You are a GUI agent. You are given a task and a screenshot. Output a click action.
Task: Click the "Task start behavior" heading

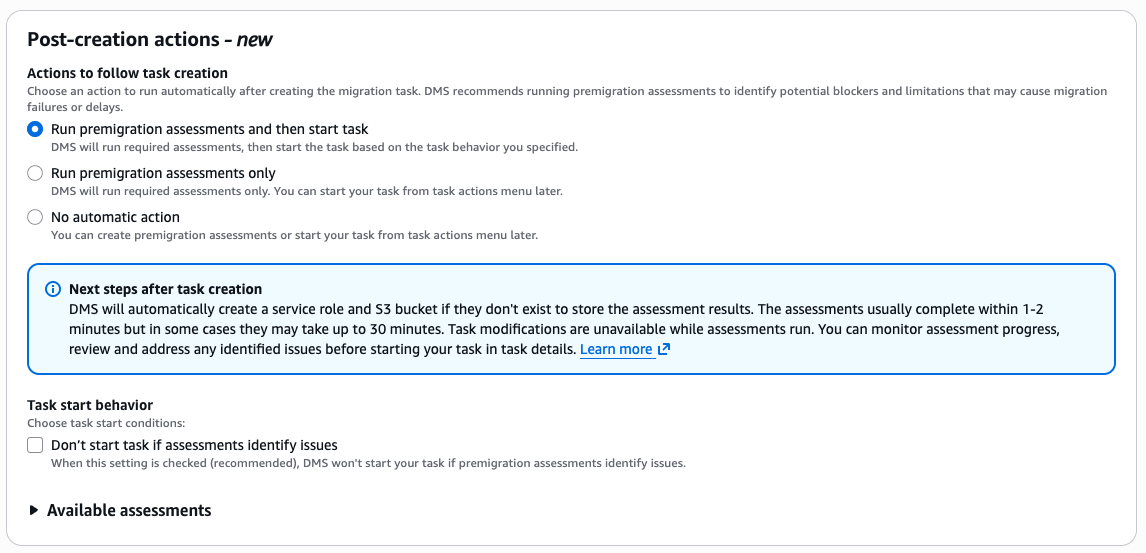[x=90, y=405]
